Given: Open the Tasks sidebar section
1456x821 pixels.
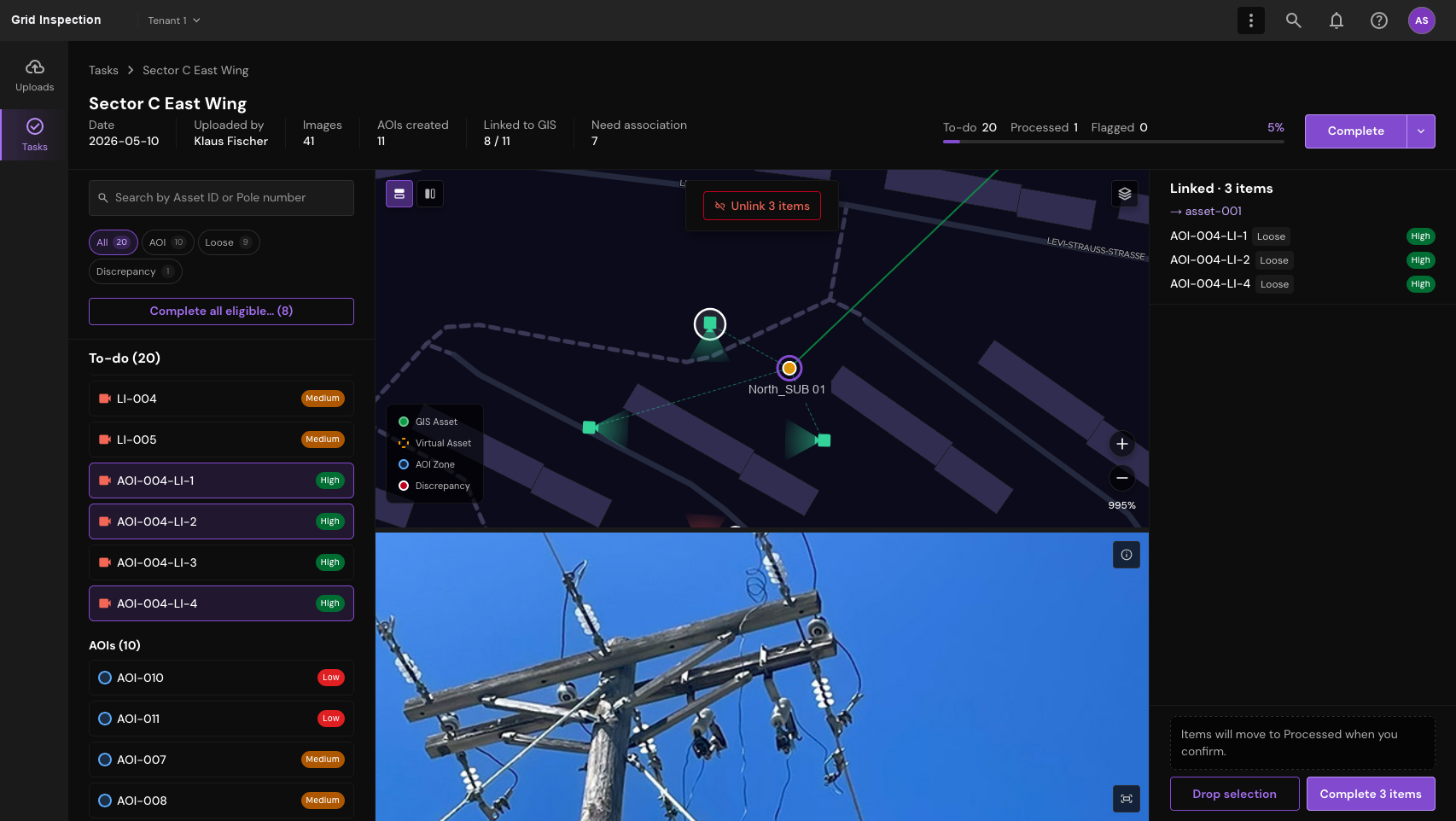Looking at the screenshot, I should coord(34,135).
